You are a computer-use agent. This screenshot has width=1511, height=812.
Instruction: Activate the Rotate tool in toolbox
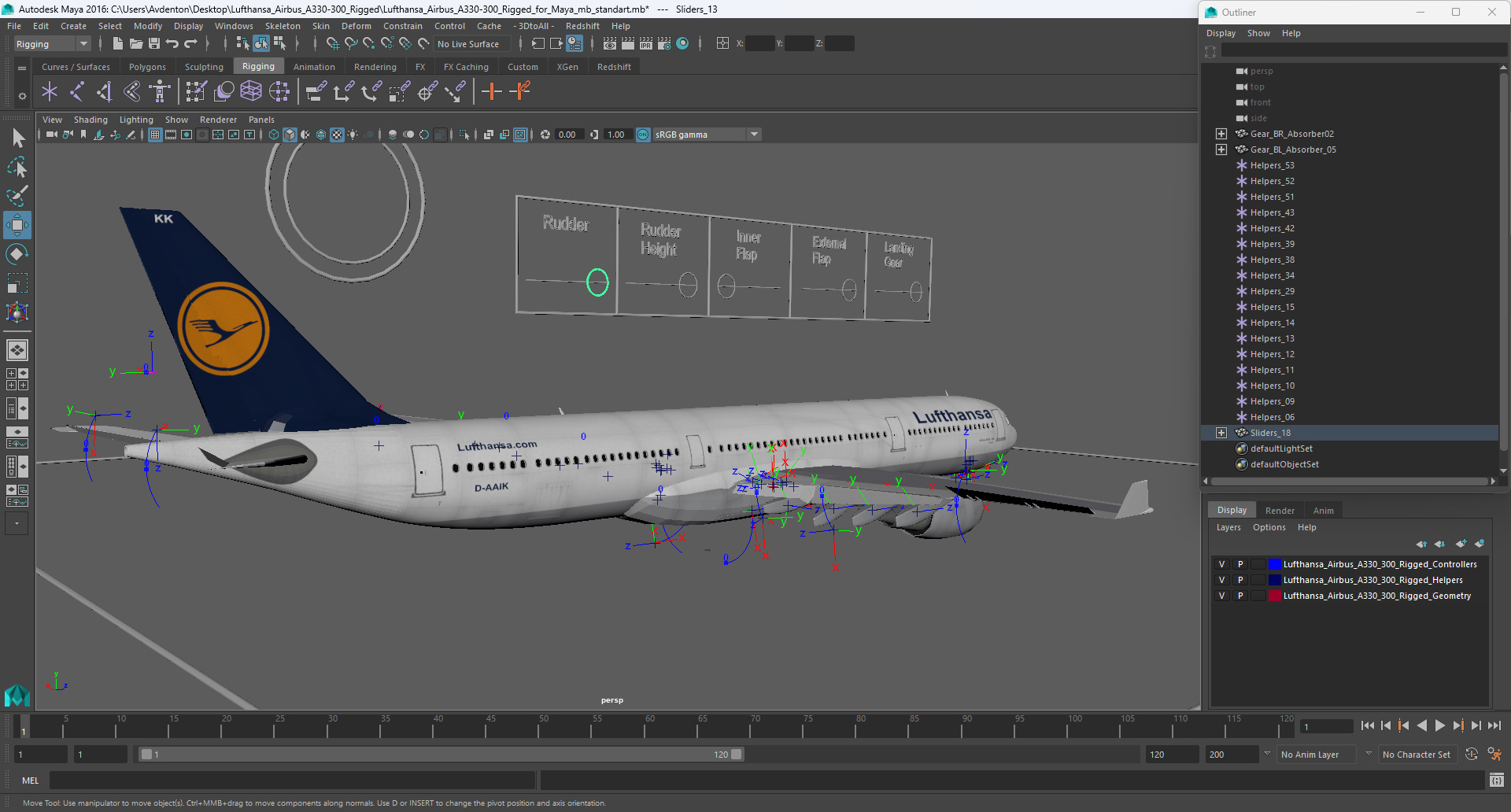pyautogui.click(x=17, y=254)
